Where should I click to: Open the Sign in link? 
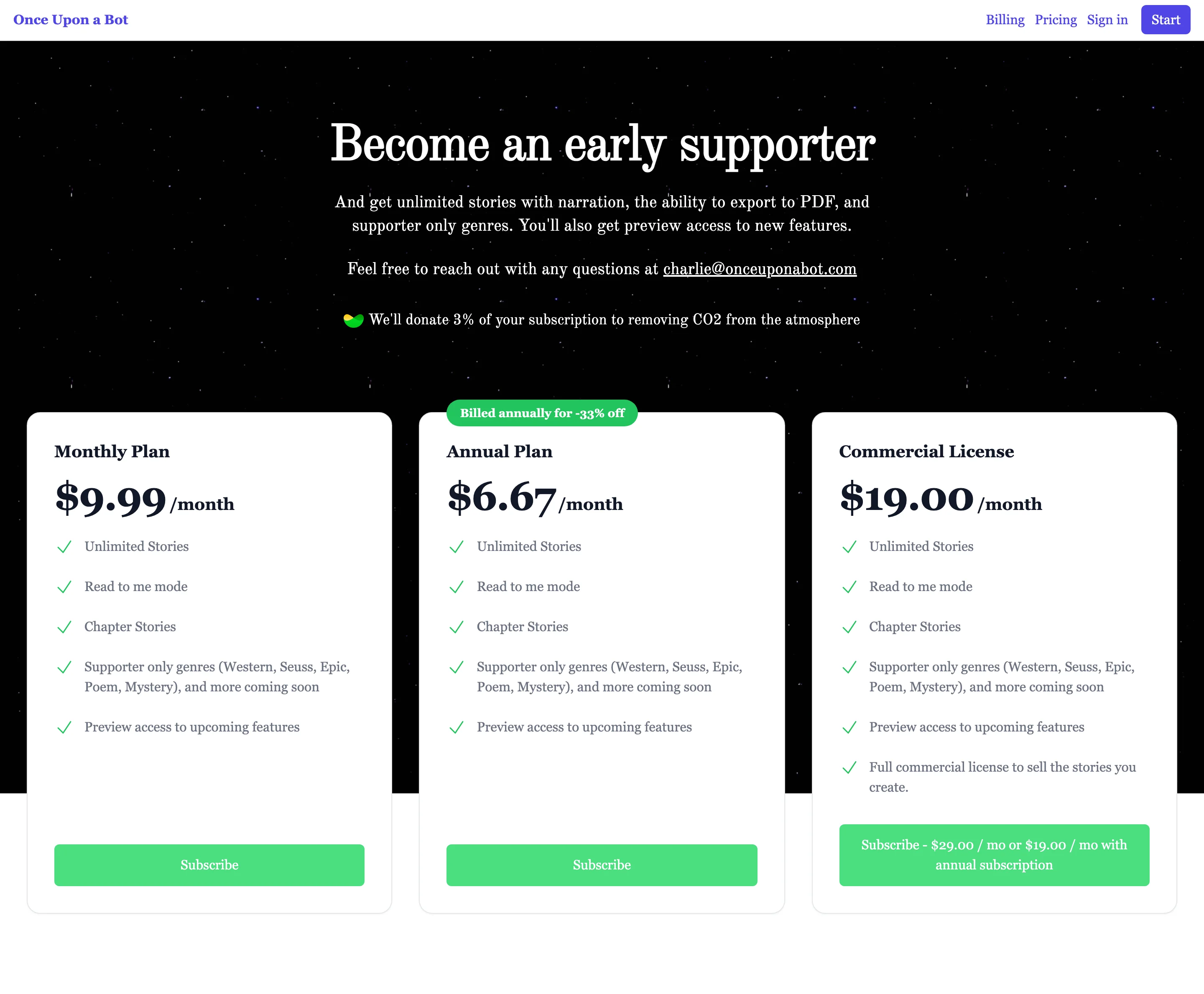click(x=1107, y=20)
